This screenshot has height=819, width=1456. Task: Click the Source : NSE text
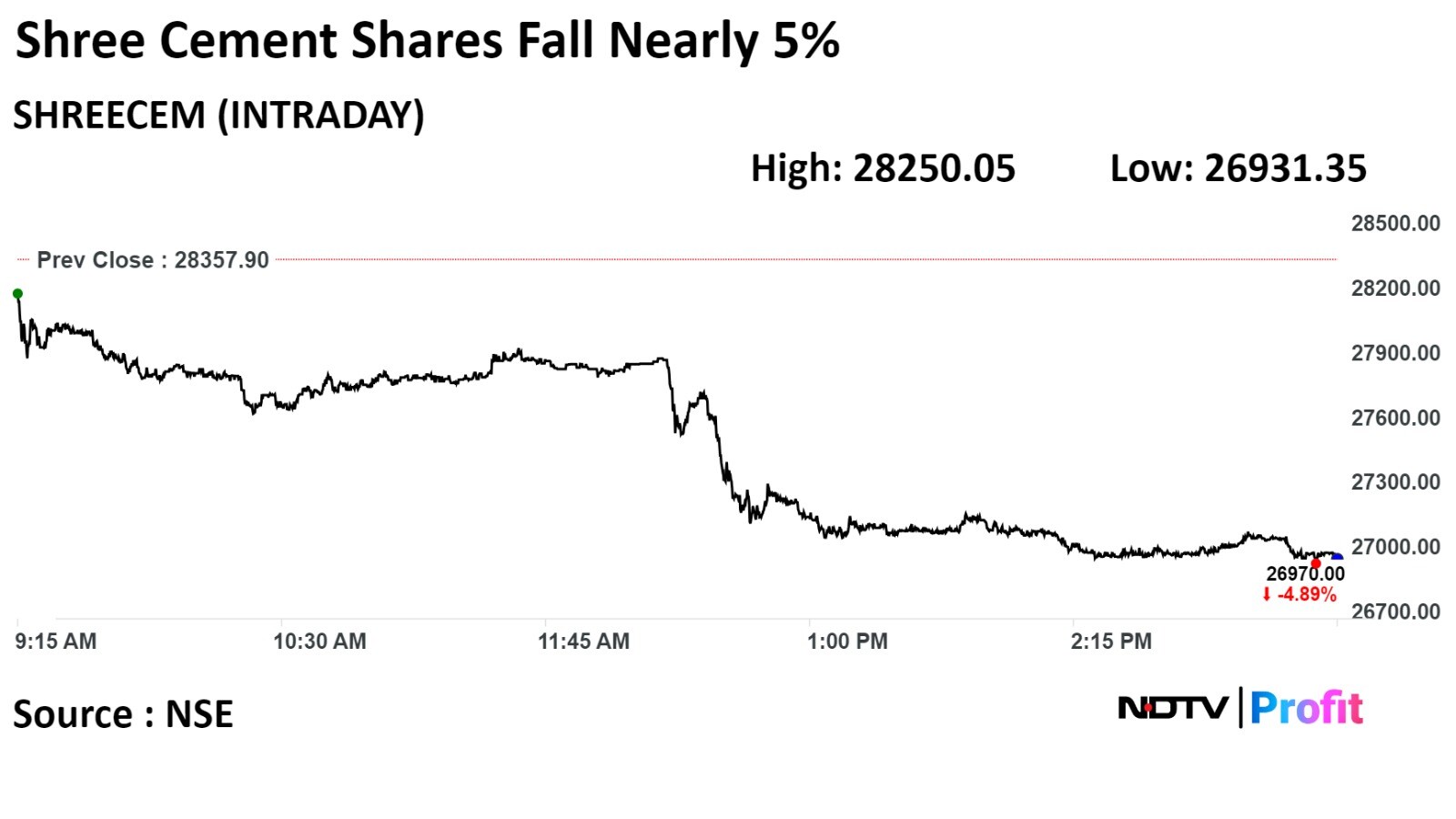pos(123,714)
